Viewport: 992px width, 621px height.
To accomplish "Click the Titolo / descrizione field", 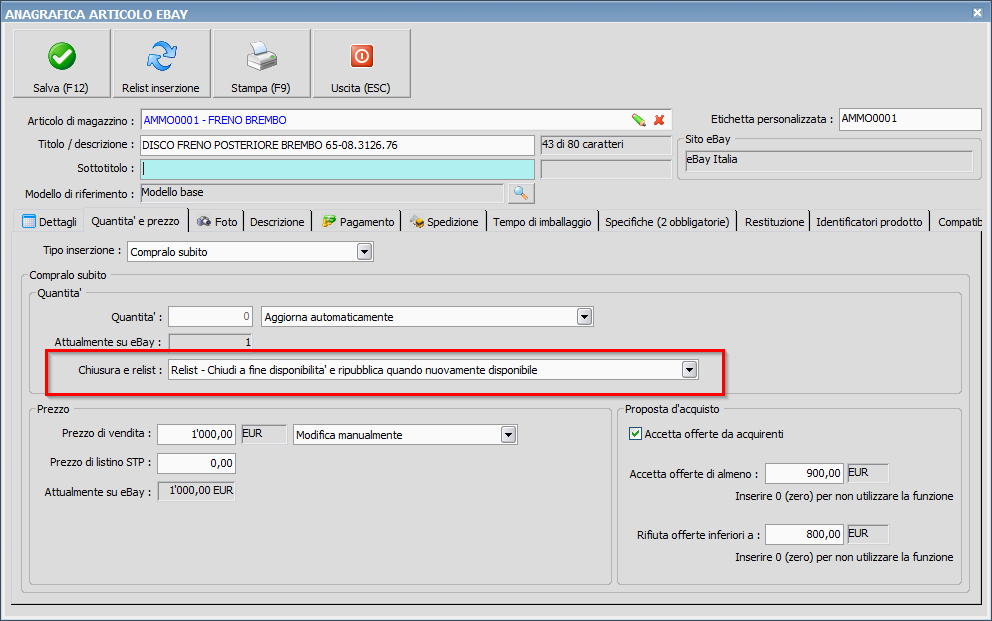I will click(337, 145).
